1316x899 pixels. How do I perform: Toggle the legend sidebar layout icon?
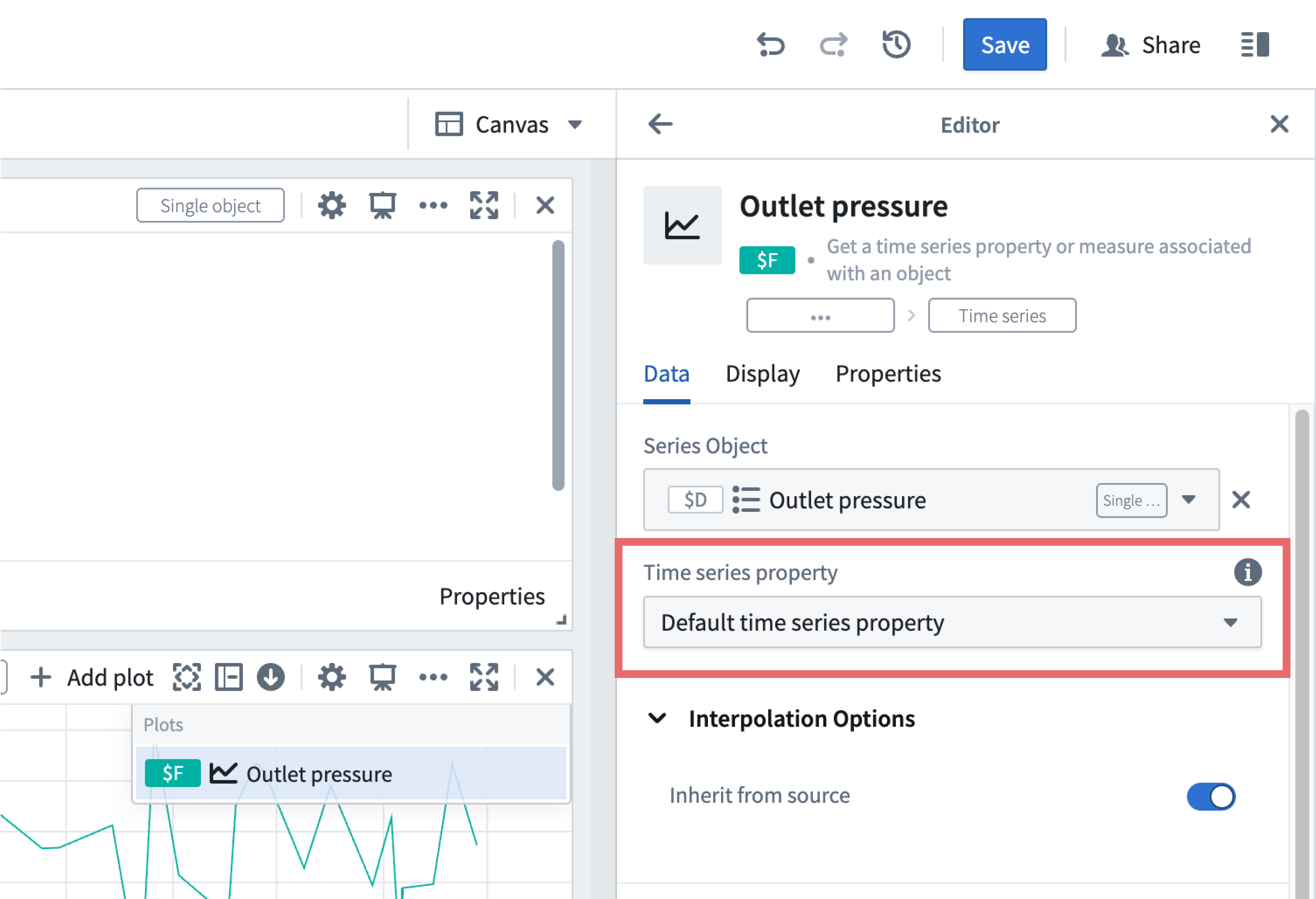click(229, 677)
